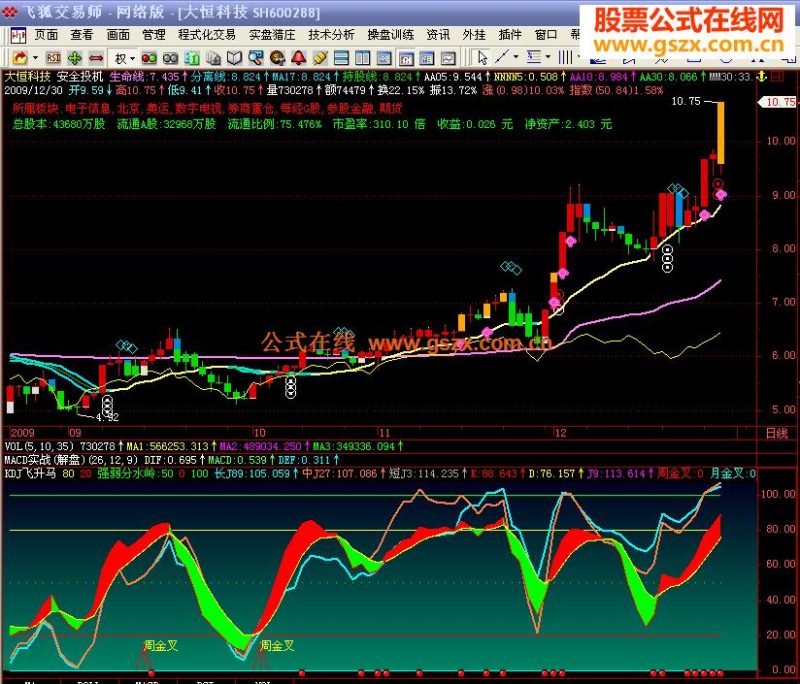Click the 日线 period label
The height and width of the screenshot is (684, 800).
pos(777,434)
